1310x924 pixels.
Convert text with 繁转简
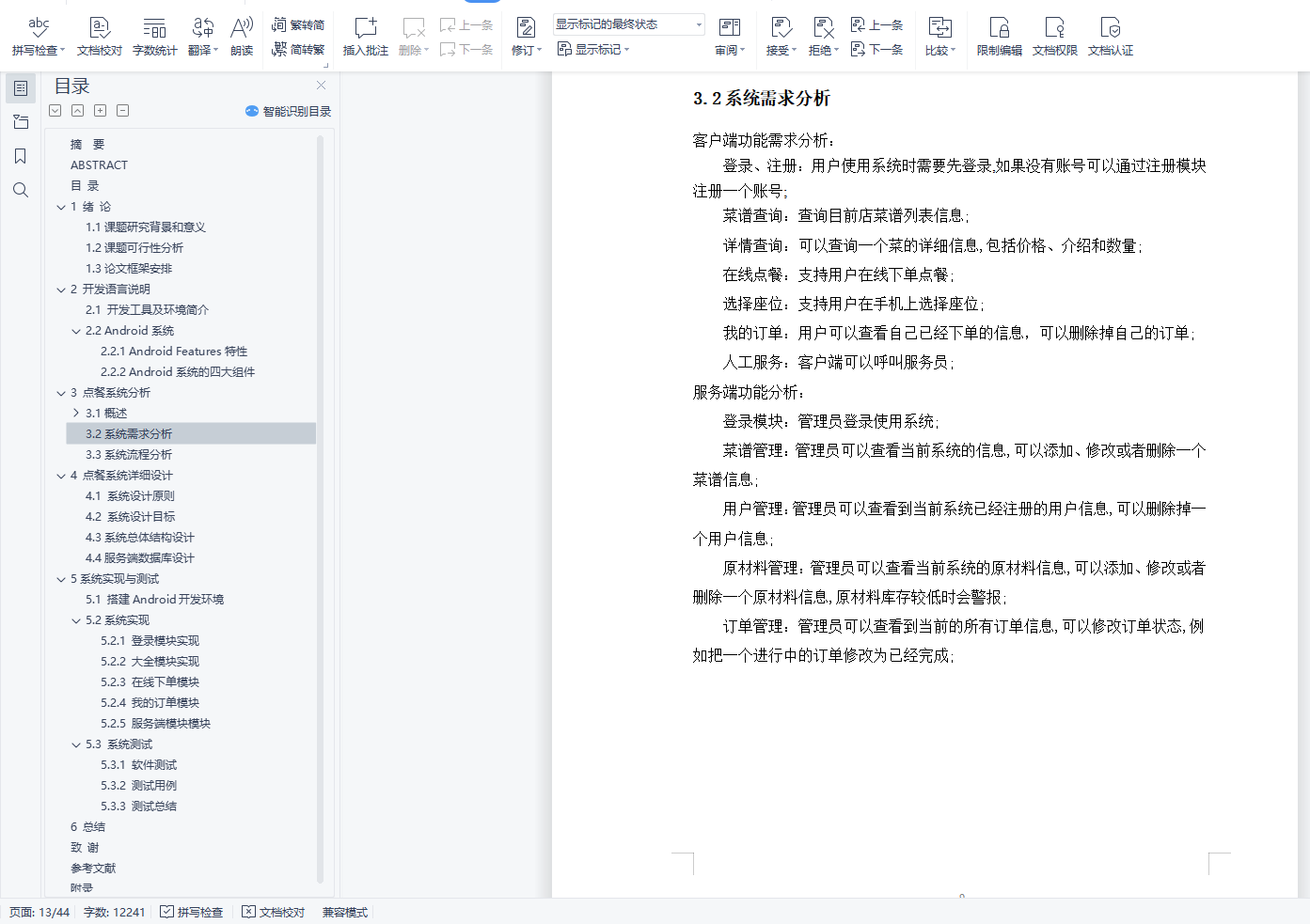[298, 25]
